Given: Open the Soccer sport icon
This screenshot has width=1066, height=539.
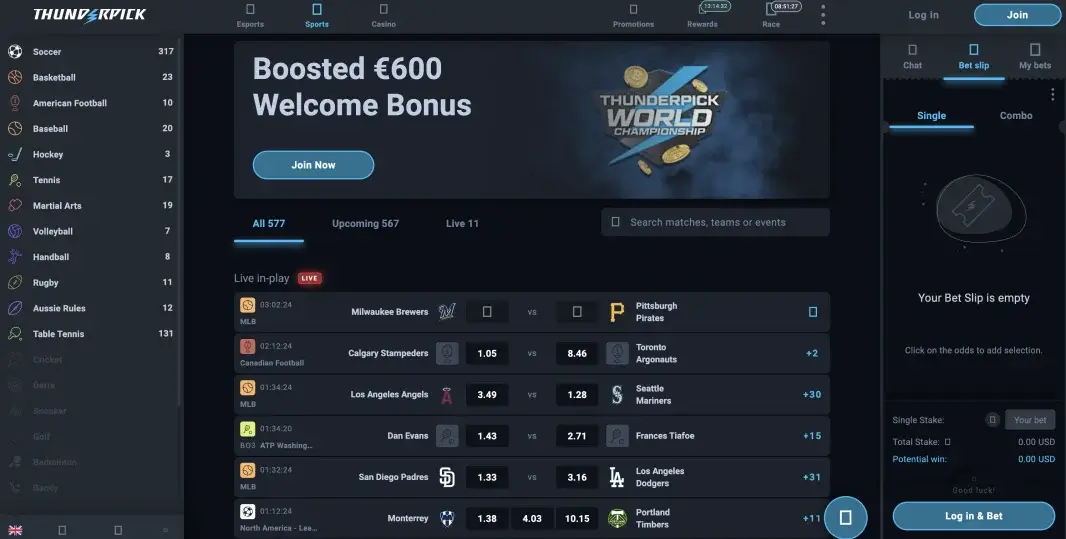Looking at the screenshot, I should pyautogui.click(x=15, y=52).
